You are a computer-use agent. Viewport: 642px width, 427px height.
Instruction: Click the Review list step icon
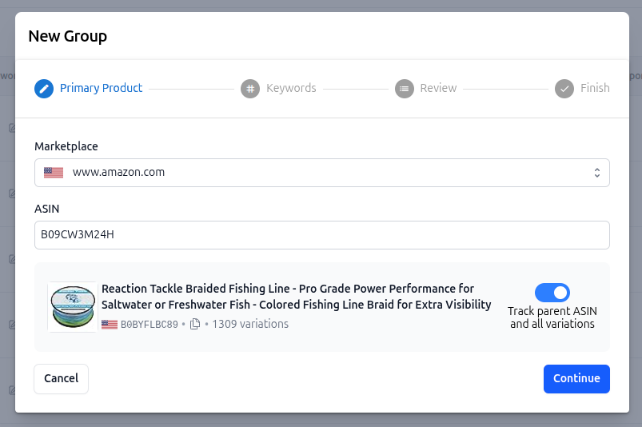pyautogui.click(x=404, y=88)
